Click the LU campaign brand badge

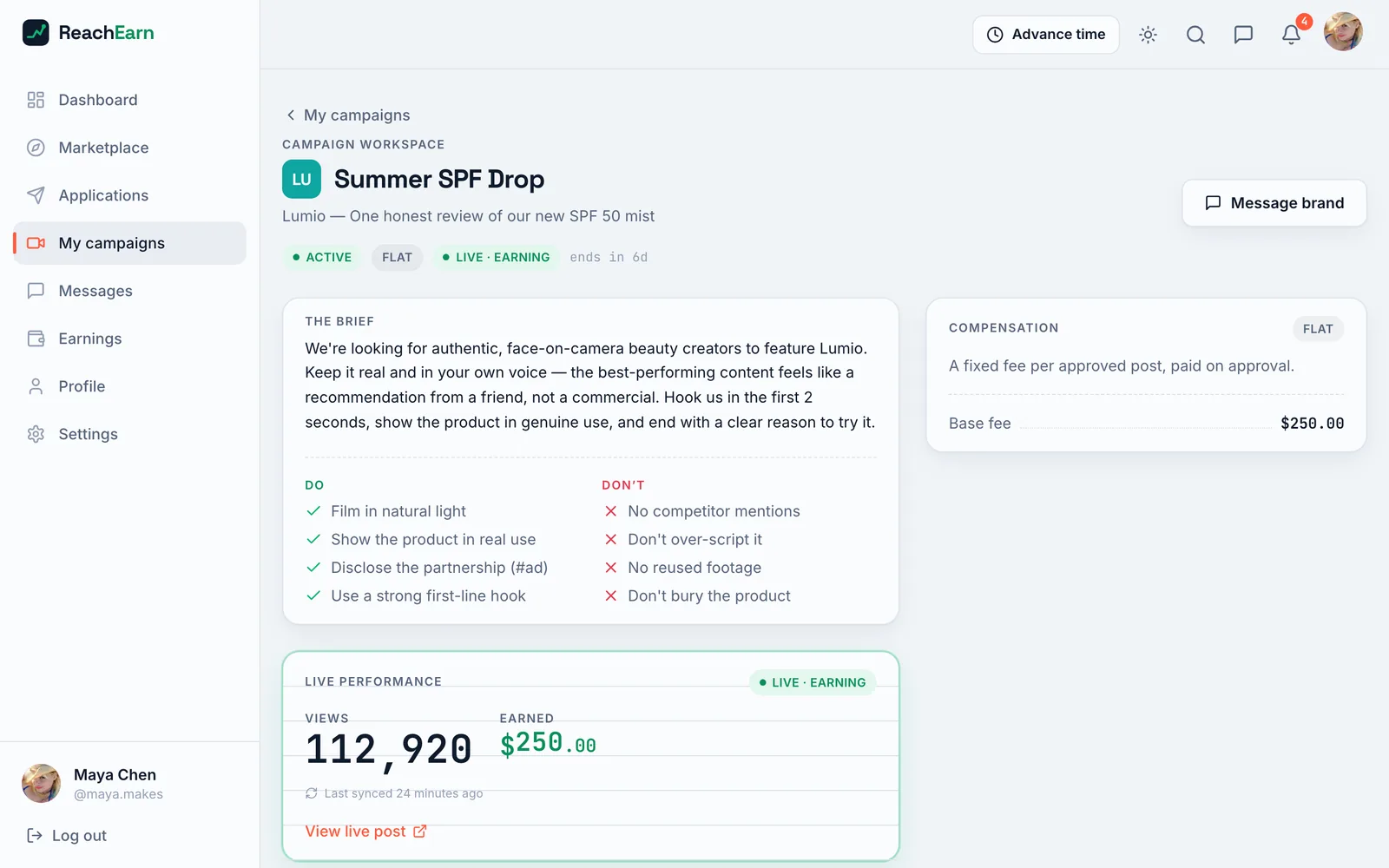click(301, 179)
